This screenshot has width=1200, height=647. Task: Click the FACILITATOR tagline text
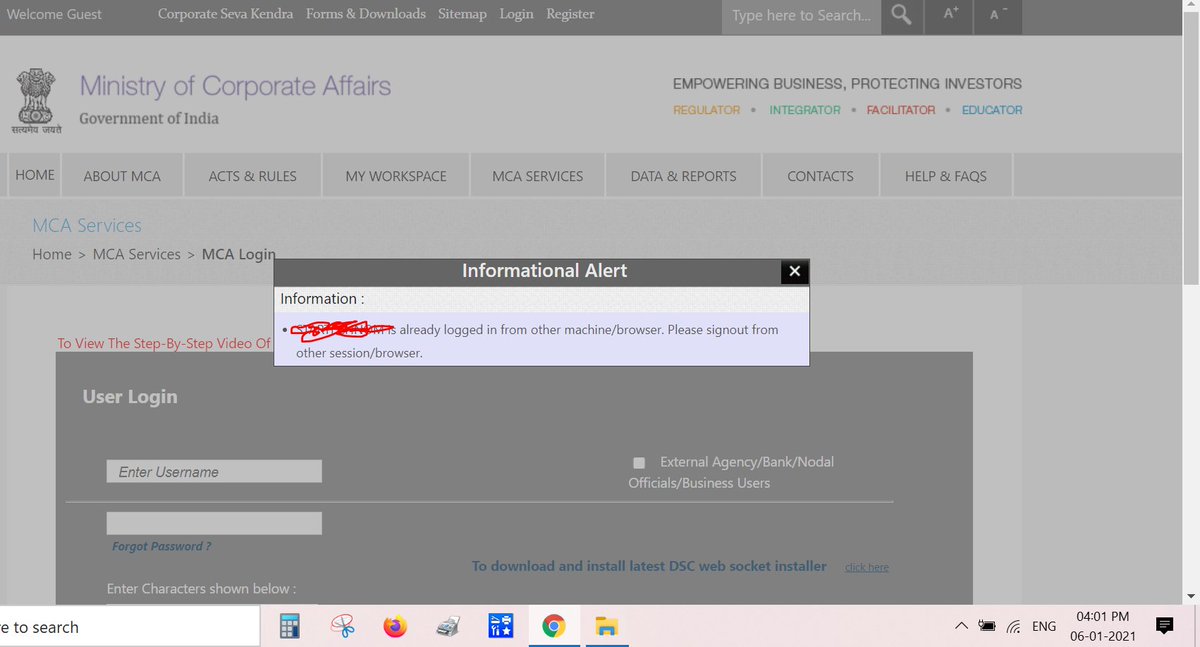[x=901, y=110]
